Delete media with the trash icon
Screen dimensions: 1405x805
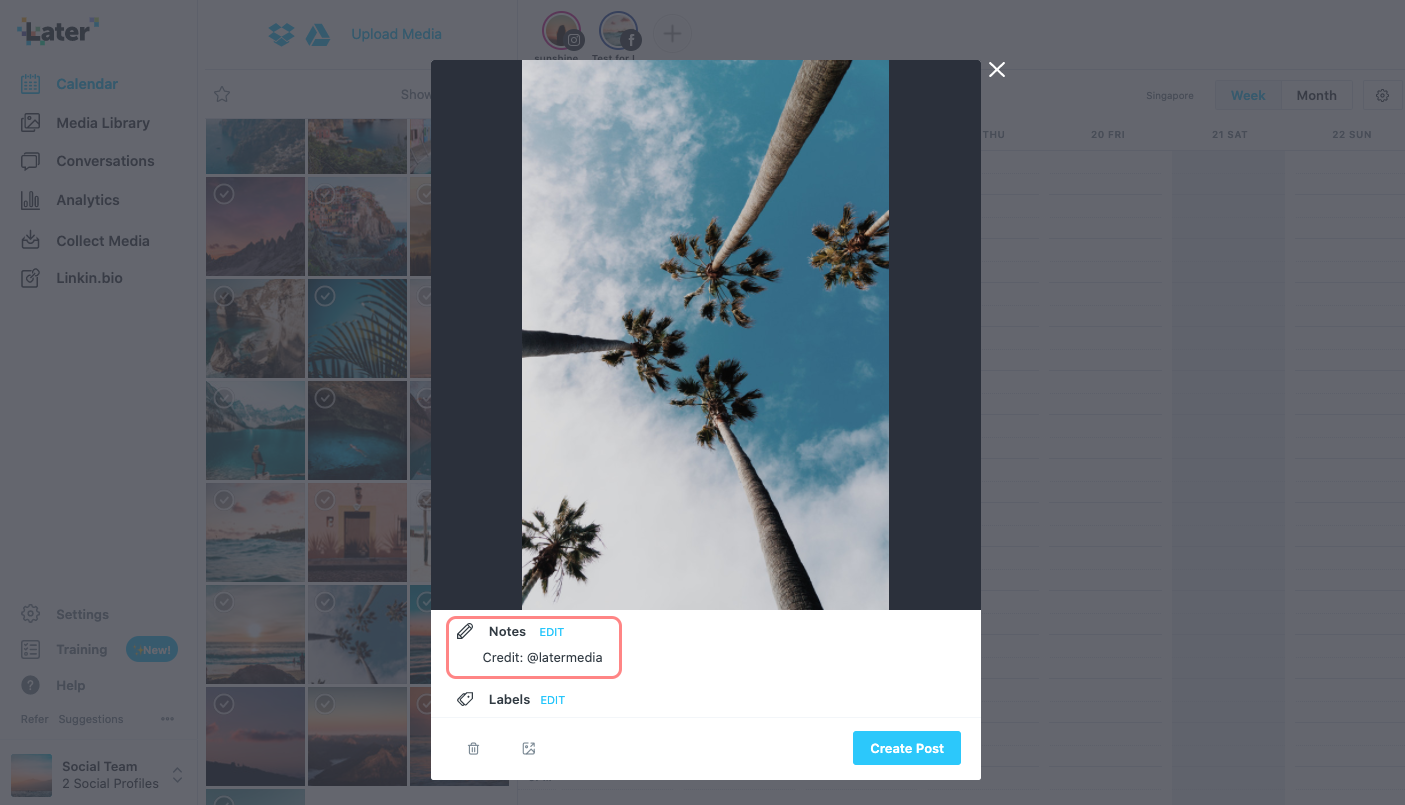tap(474, 748)
